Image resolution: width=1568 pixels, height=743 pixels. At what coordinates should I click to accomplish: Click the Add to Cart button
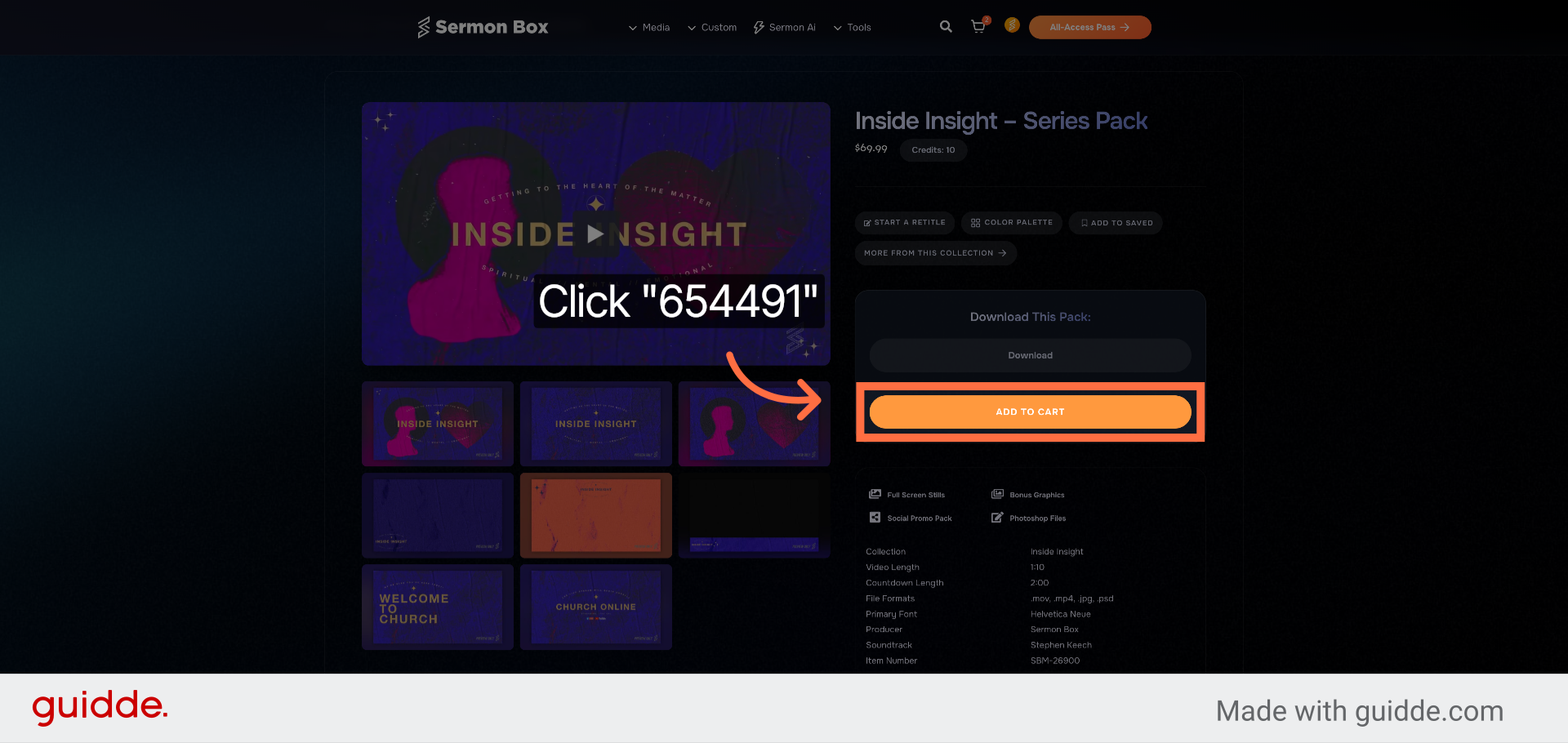click(1031, 412)
